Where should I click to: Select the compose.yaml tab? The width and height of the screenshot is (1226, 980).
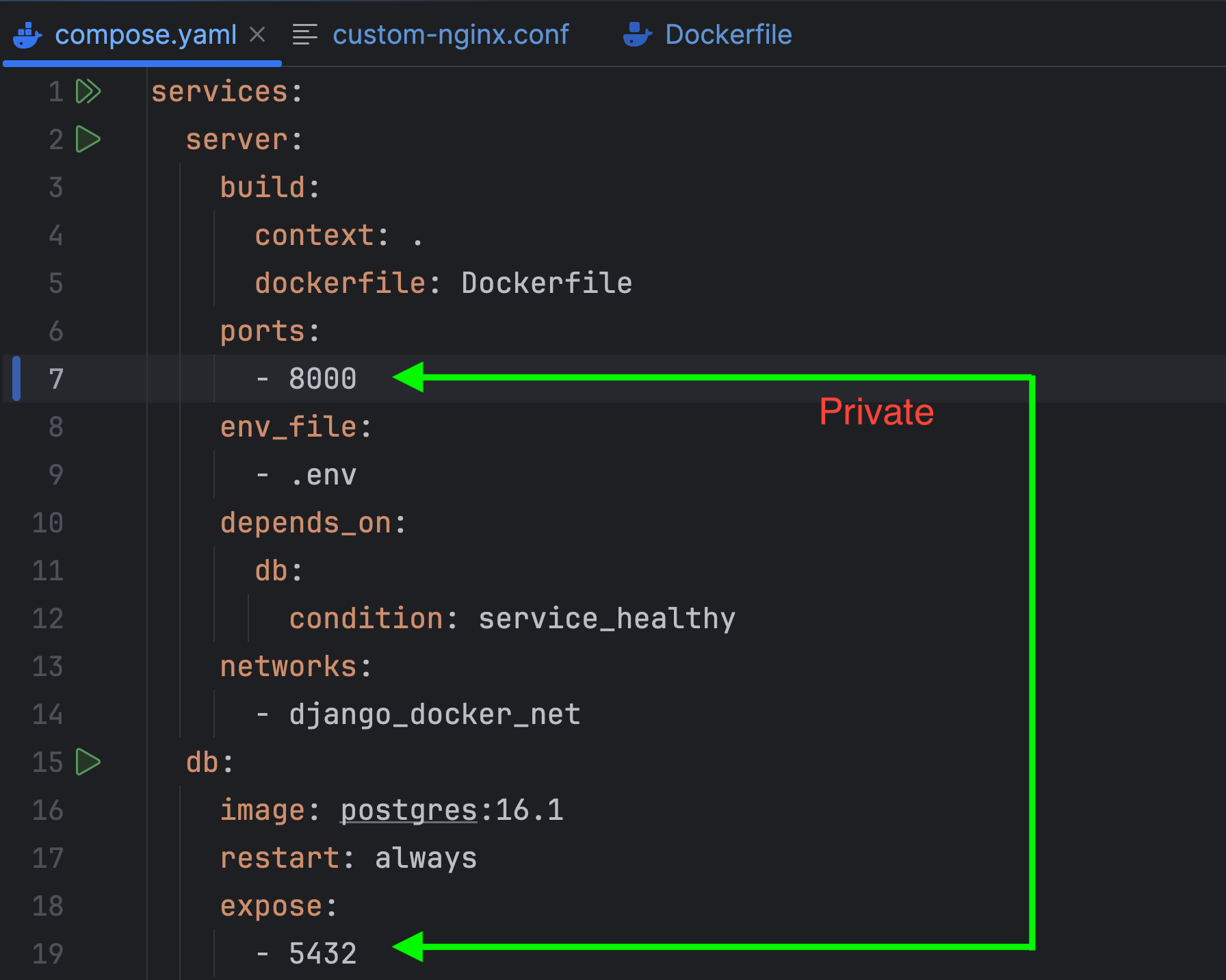pyautogui.click(x=145, y=35)
